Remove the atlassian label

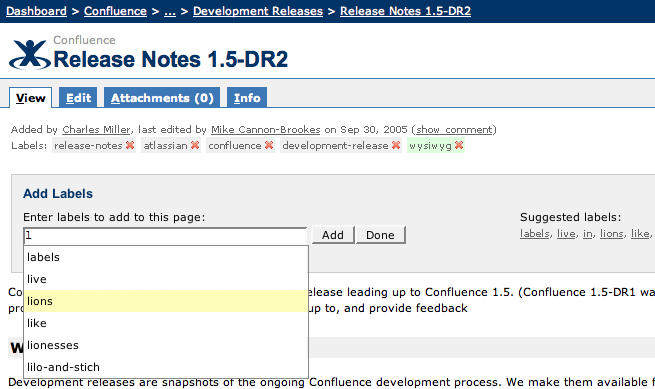pos(195,145)
